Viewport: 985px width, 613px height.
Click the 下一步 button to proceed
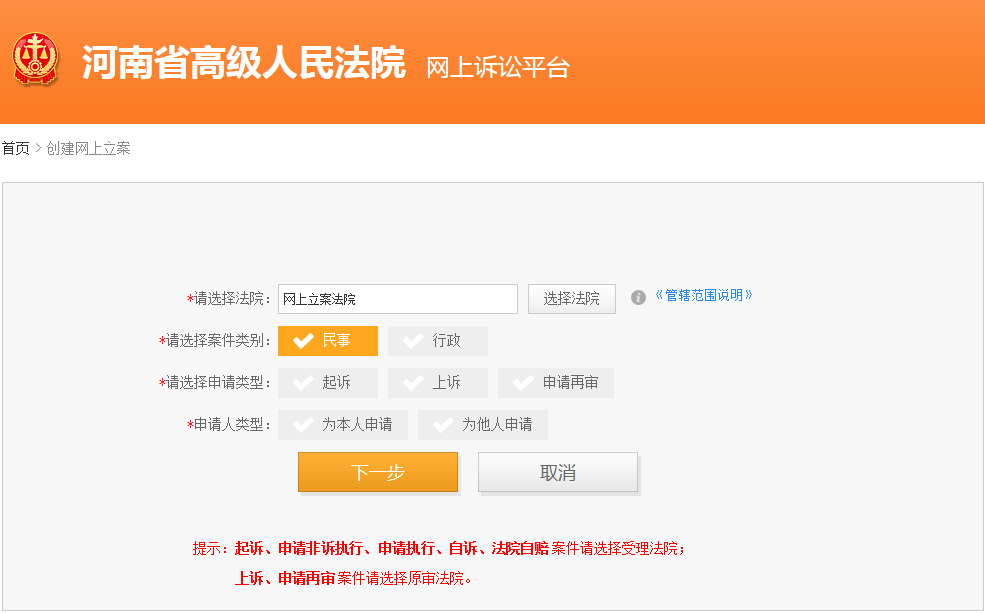click(x=377, y=471)
